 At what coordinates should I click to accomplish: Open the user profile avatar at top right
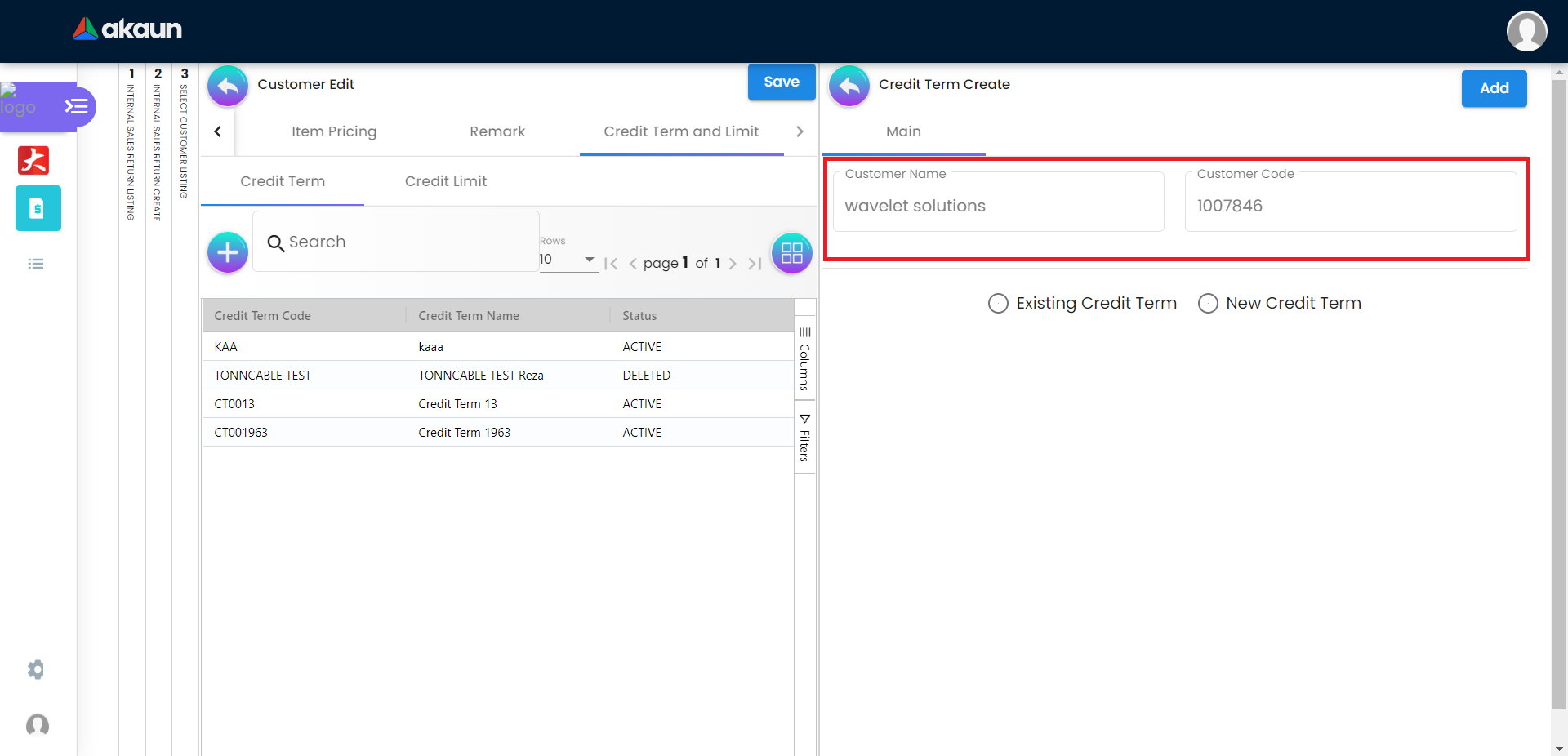[1526, 31]
